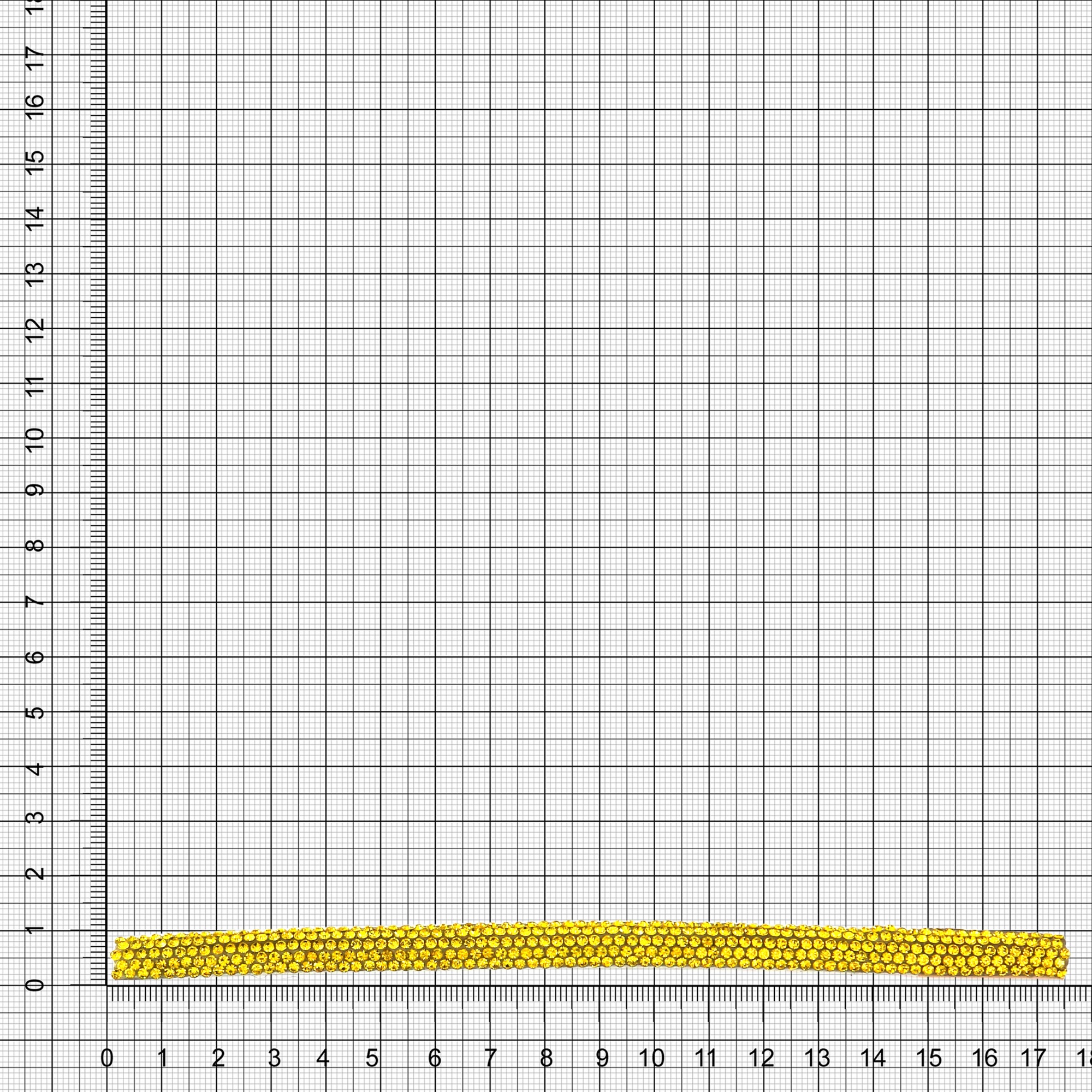This screenshot has width=1092, height=1092.
Task: Click number 3 on the horizontal ruler
Action: (x=274, y=1058)
